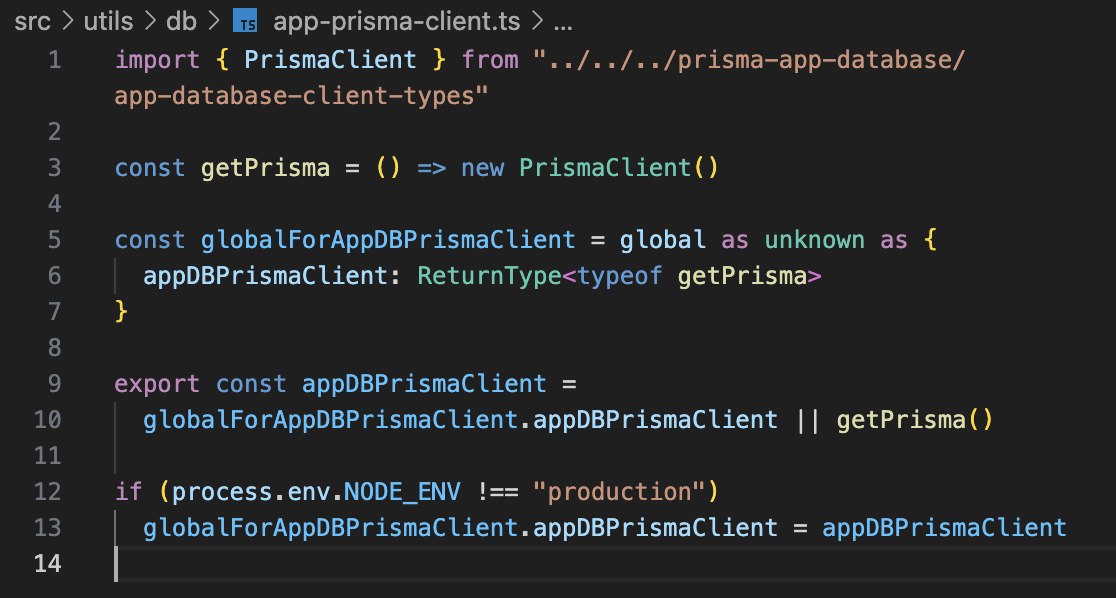Click line number 5 in gutter

[x=55, y=240]
